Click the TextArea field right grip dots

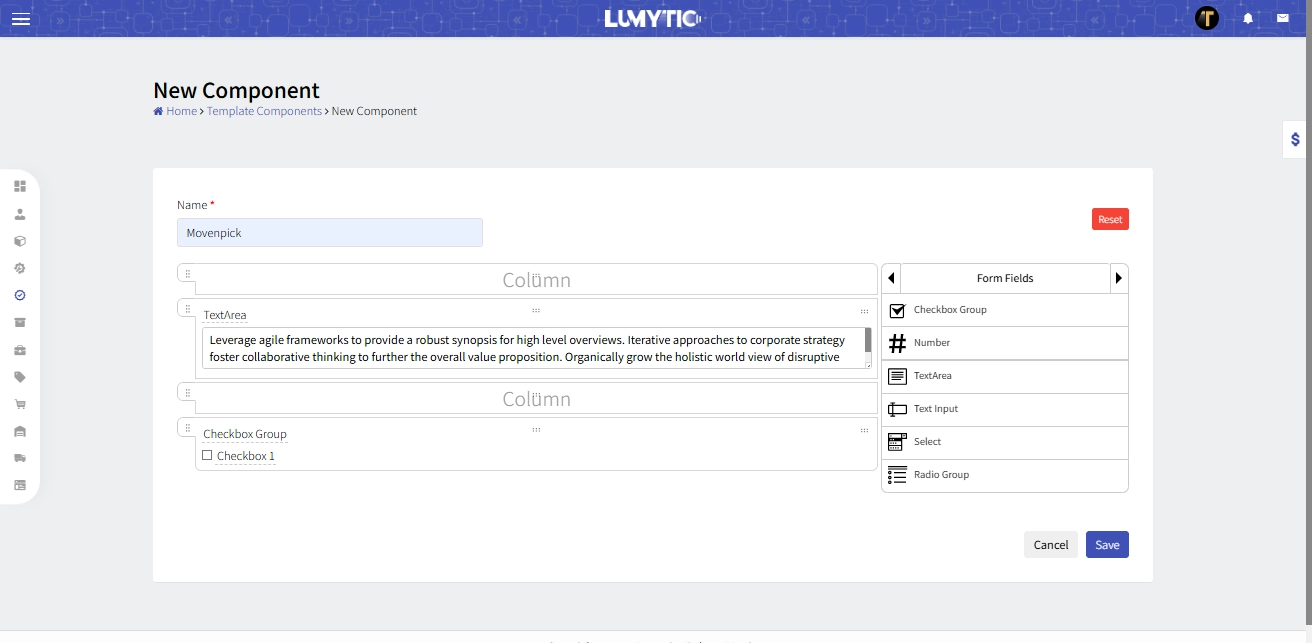864,311
